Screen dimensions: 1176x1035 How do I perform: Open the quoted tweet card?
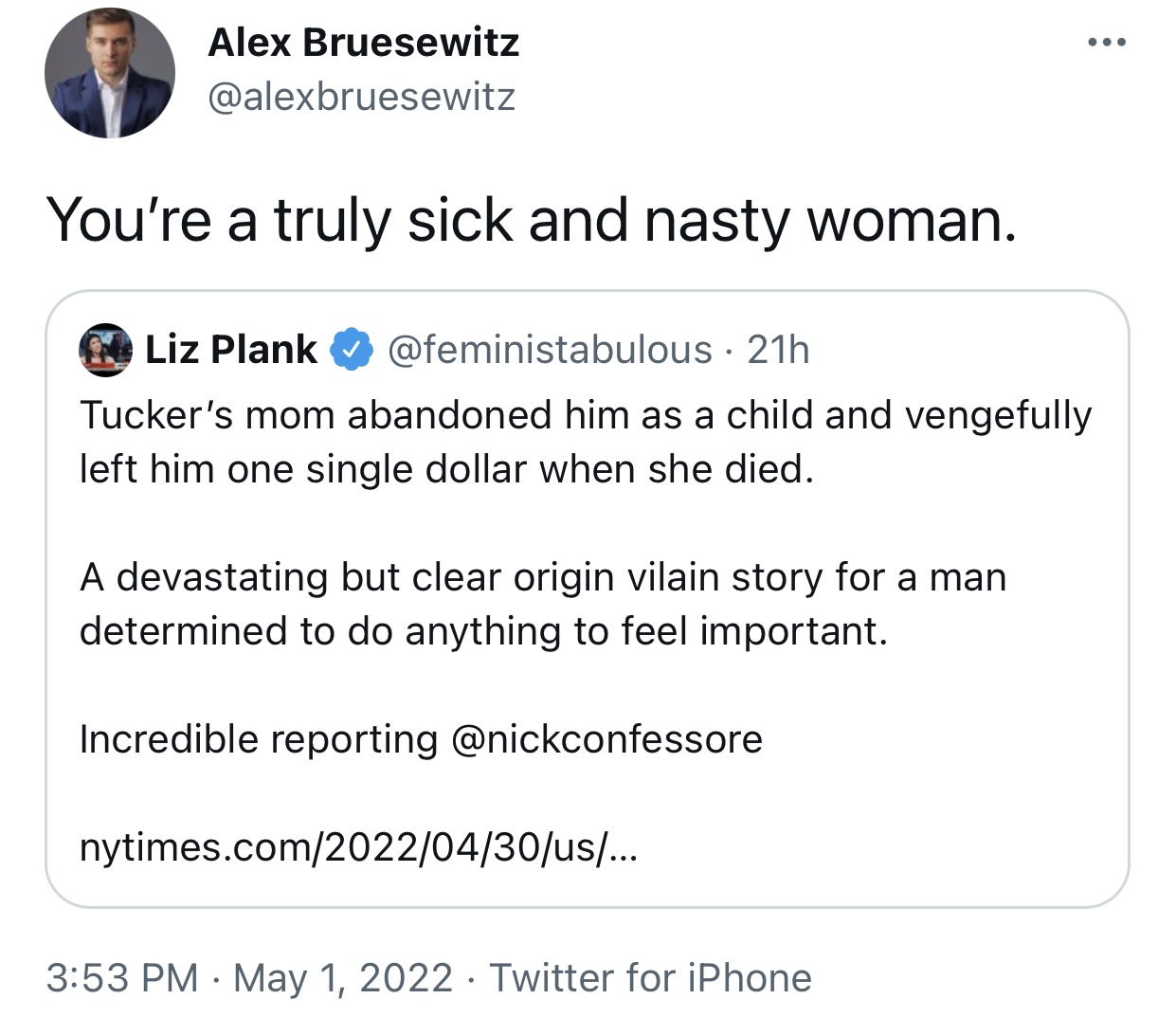(x=588, y=599)
